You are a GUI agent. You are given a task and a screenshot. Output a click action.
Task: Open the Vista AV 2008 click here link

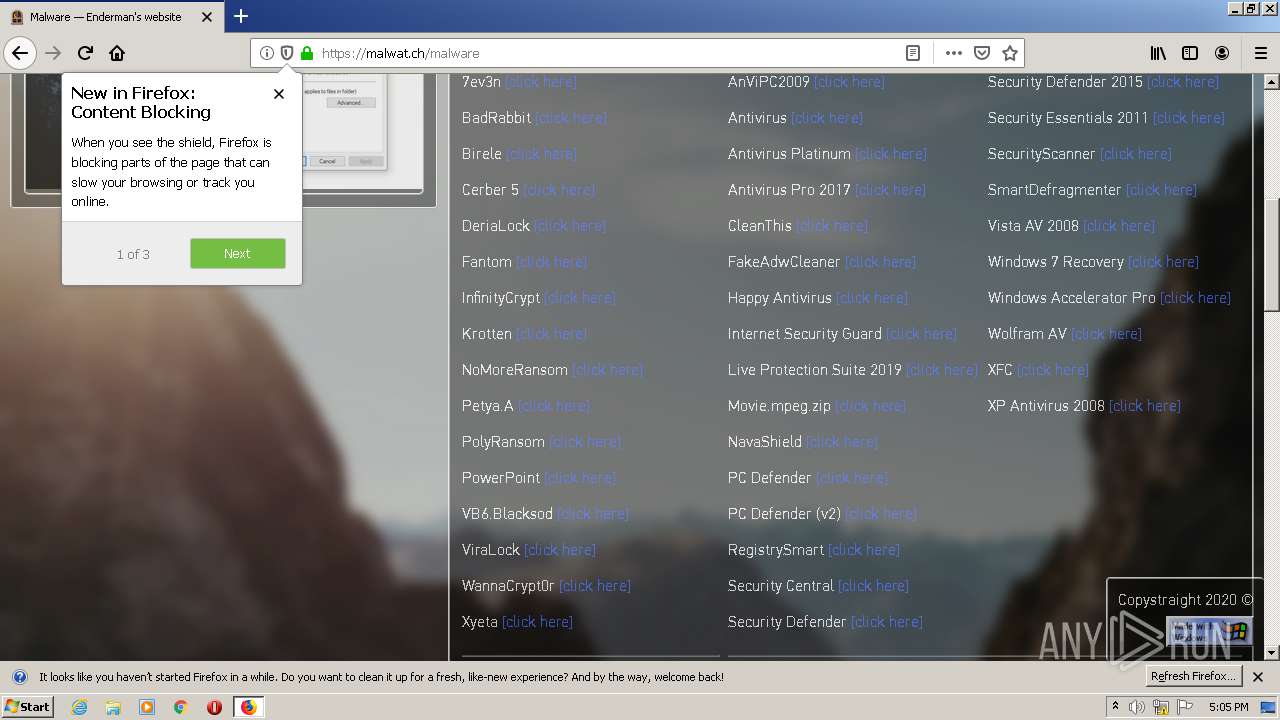coord(1119,226)
